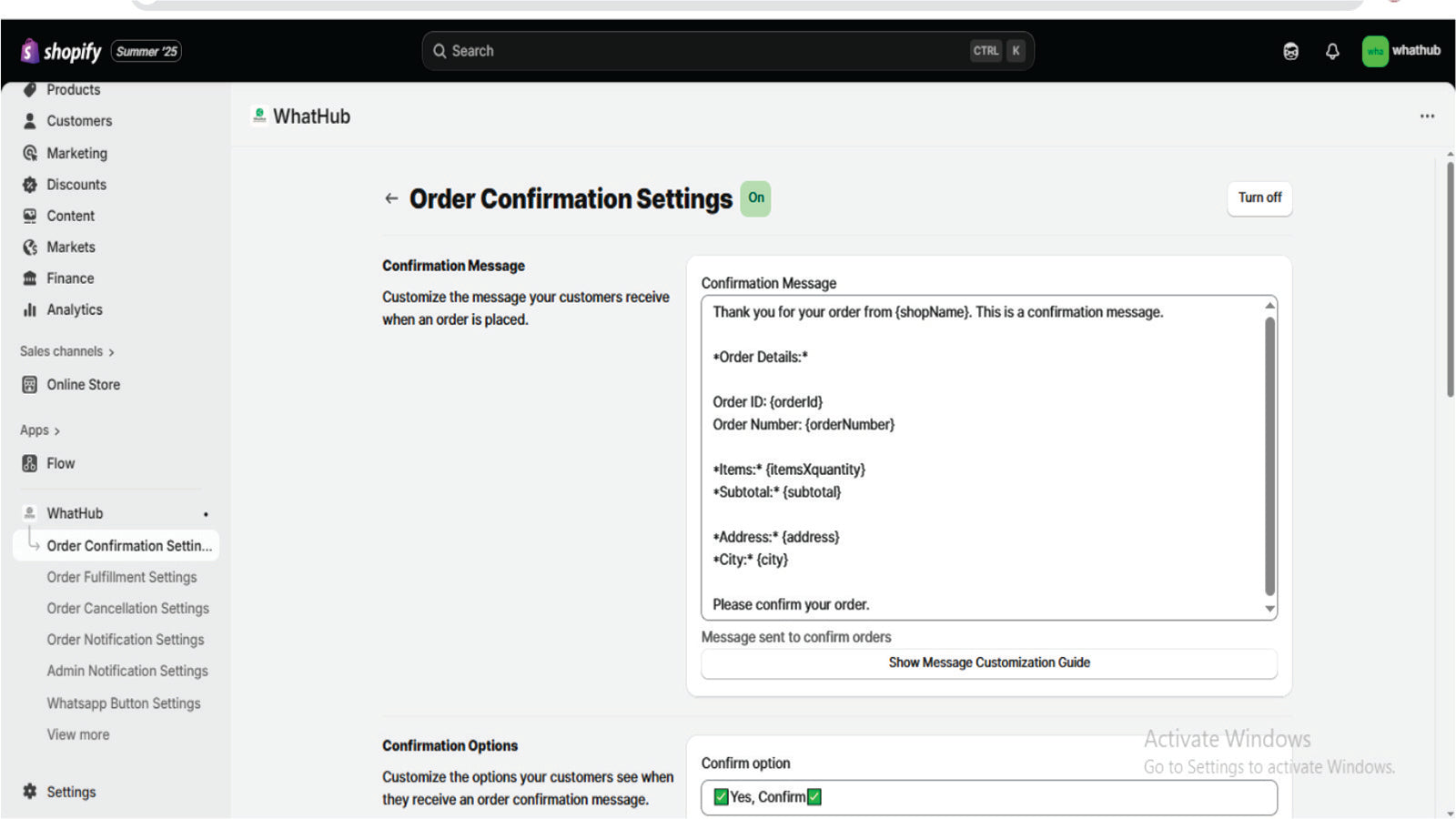Click Show Message Customization Guide button
Image resolution: width=1456 pixels, height=819 pixels.
(989, 663)
